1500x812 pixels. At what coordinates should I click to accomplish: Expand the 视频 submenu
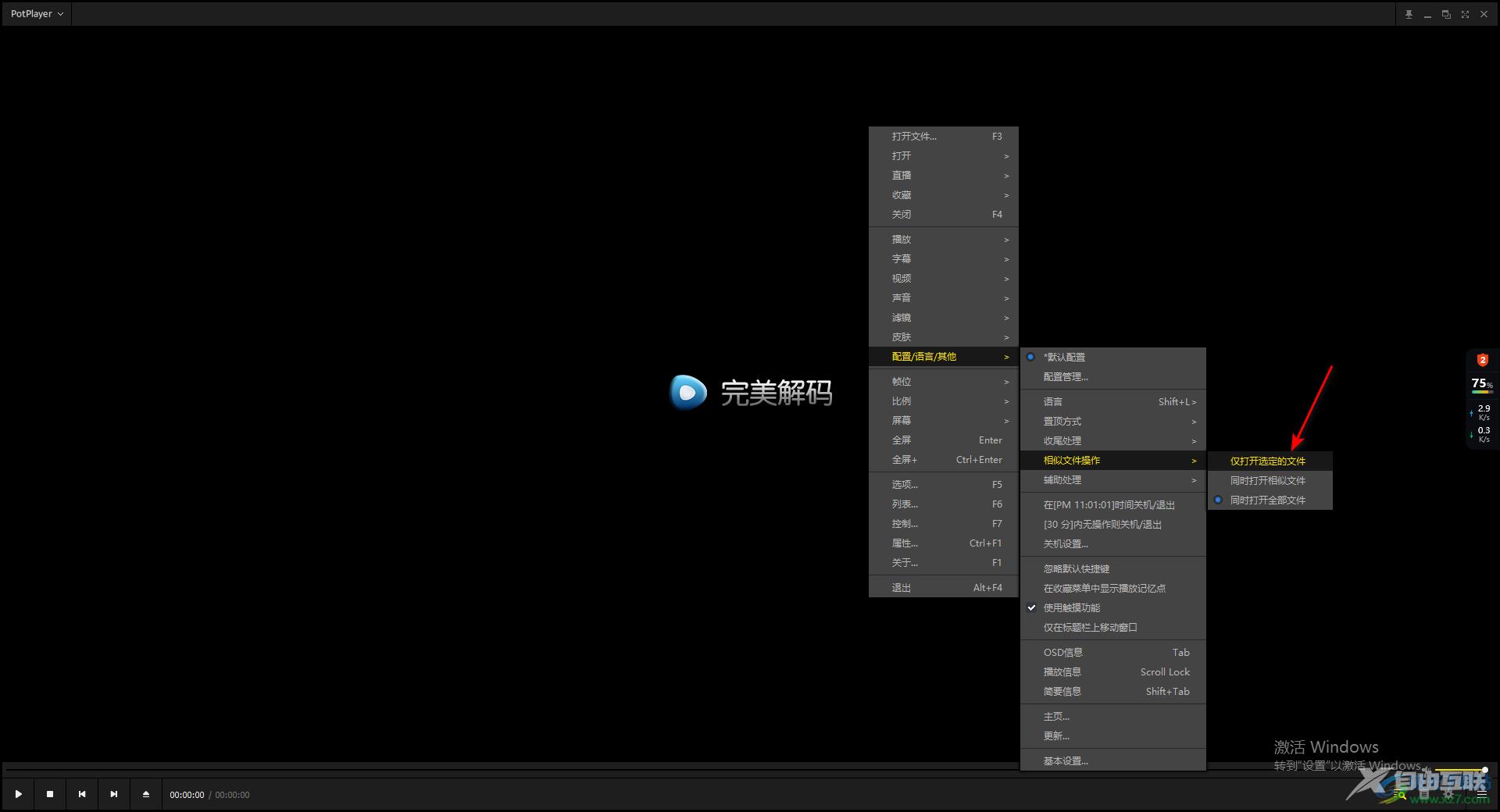tap(944, 278)
